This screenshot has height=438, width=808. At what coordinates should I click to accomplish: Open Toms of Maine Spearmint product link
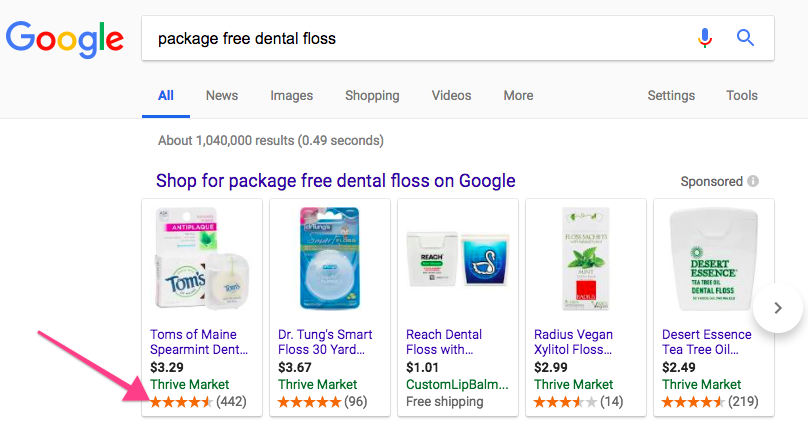[x=198, y=342]
